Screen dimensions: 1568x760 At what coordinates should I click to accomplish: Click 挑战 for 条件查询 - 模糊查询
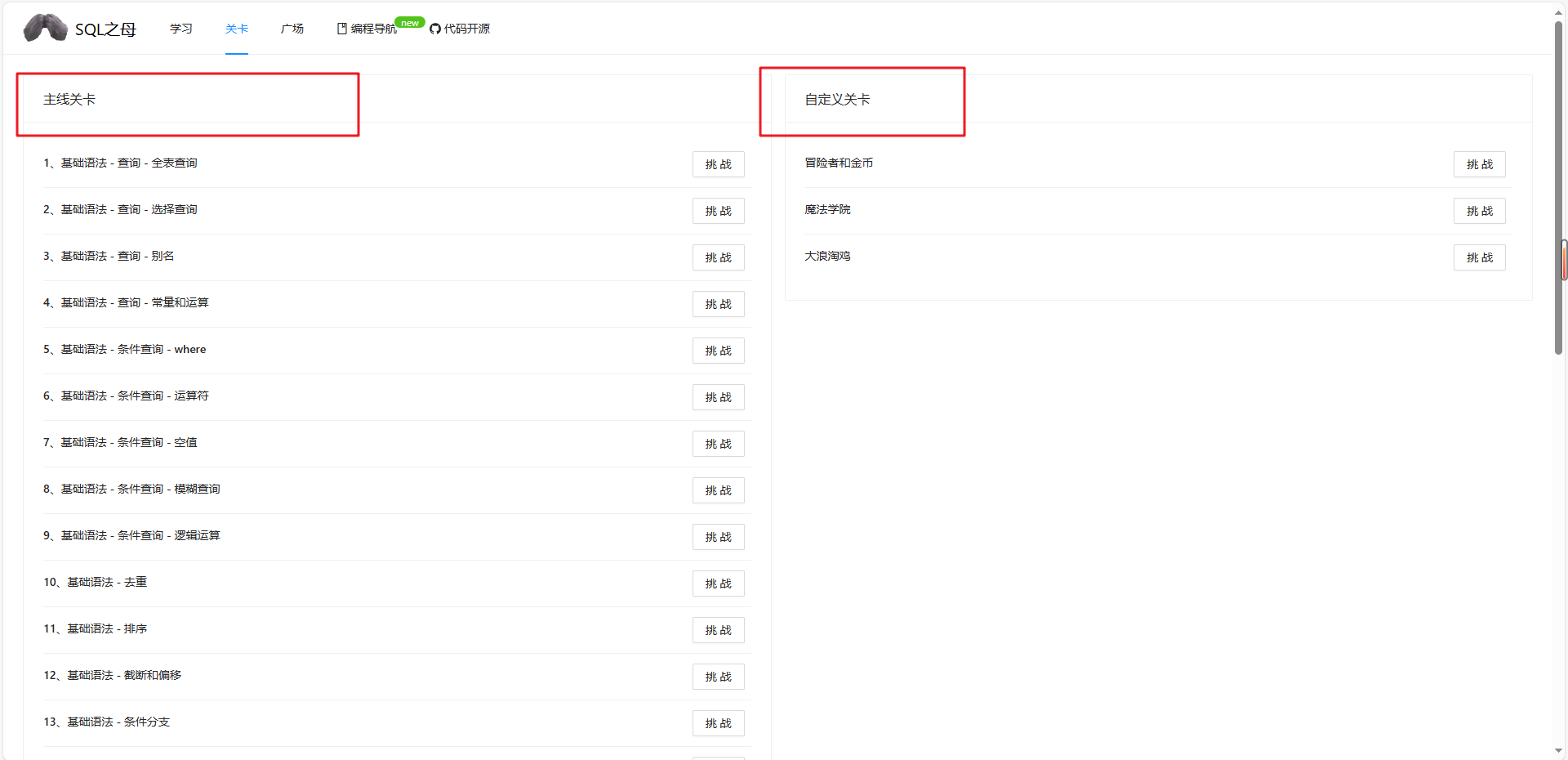click(x=718, y=490)
